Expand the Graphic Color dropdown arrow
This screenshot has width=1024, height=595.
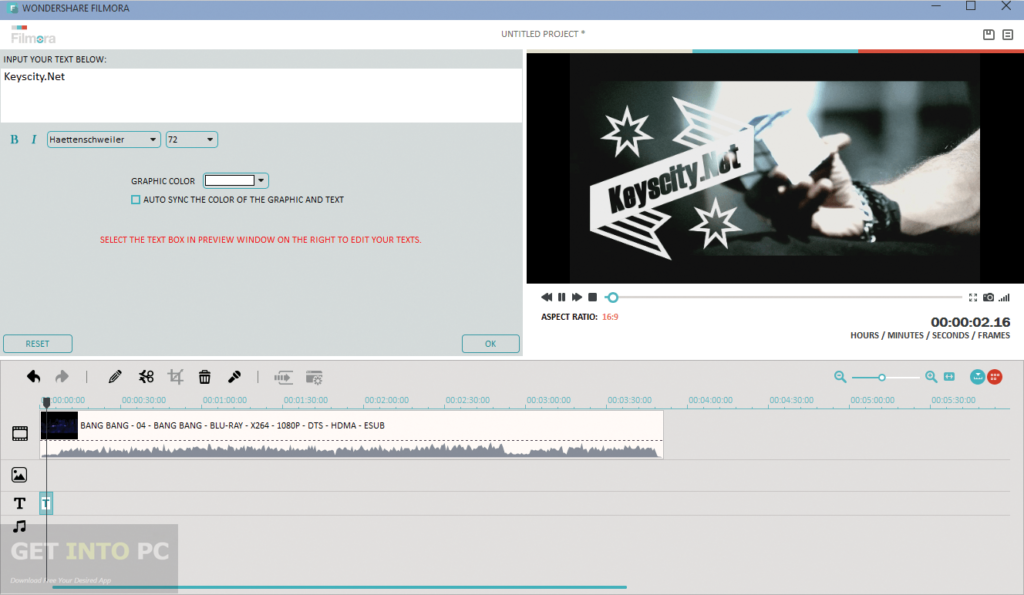[x=261, y=180]
